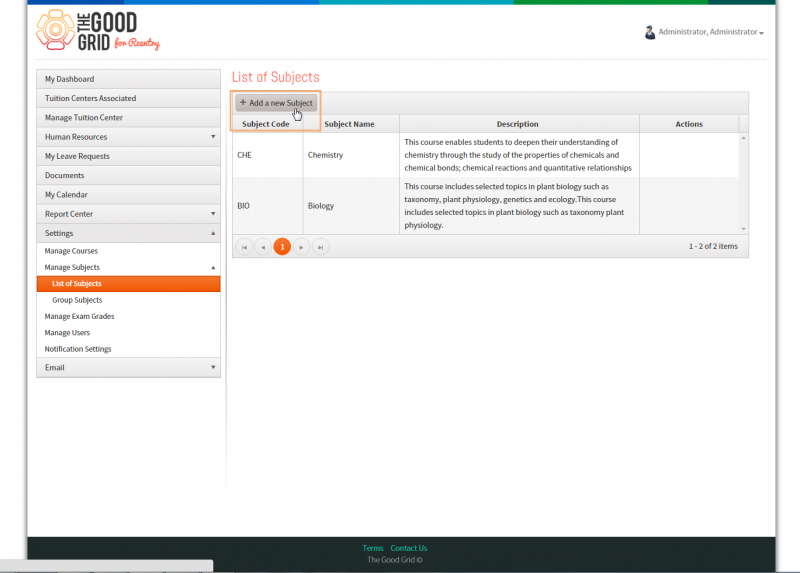Click the Chemistry course description text

point(518,155)
